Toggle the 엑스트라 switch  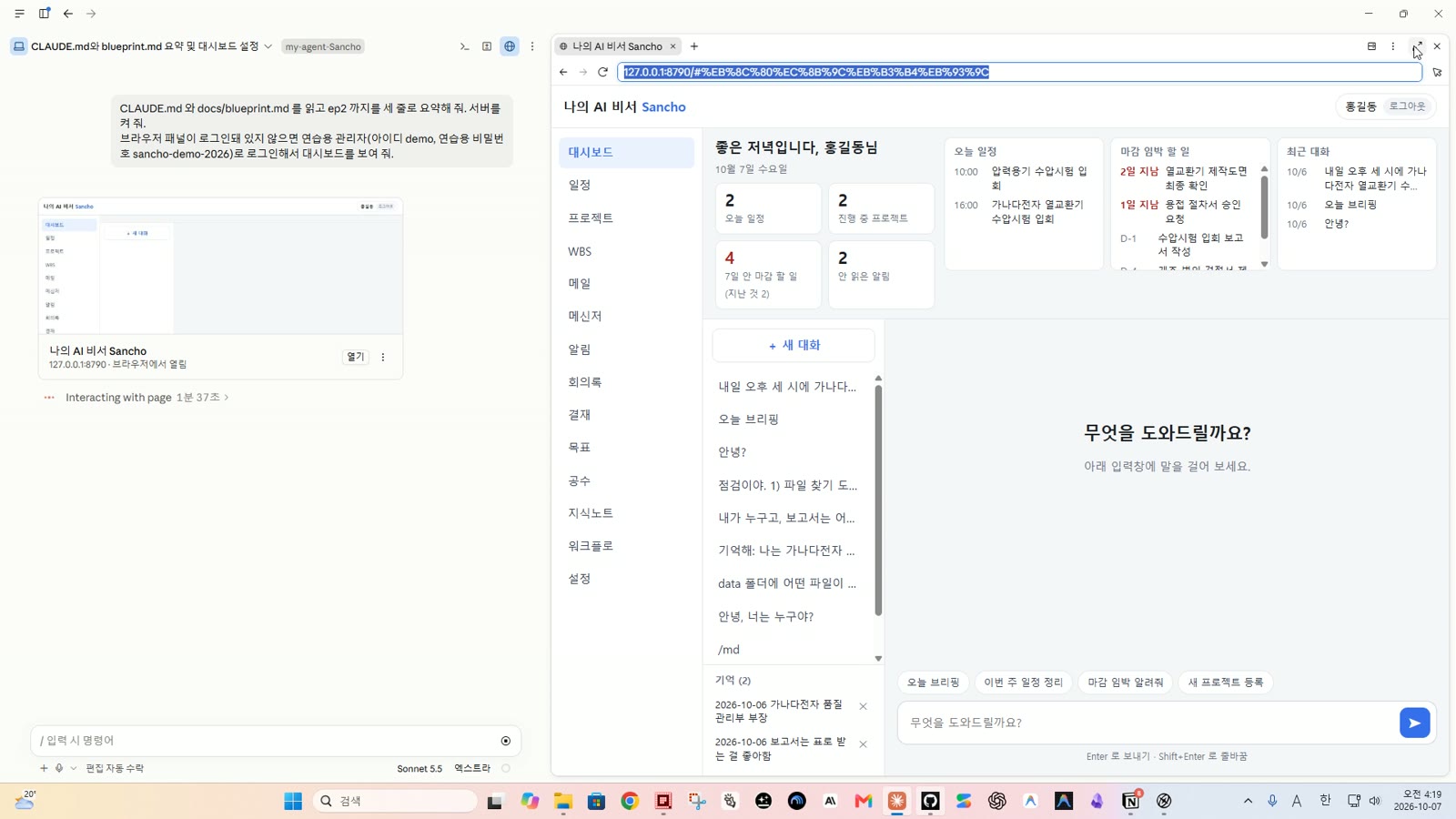[x=506, y=768]
